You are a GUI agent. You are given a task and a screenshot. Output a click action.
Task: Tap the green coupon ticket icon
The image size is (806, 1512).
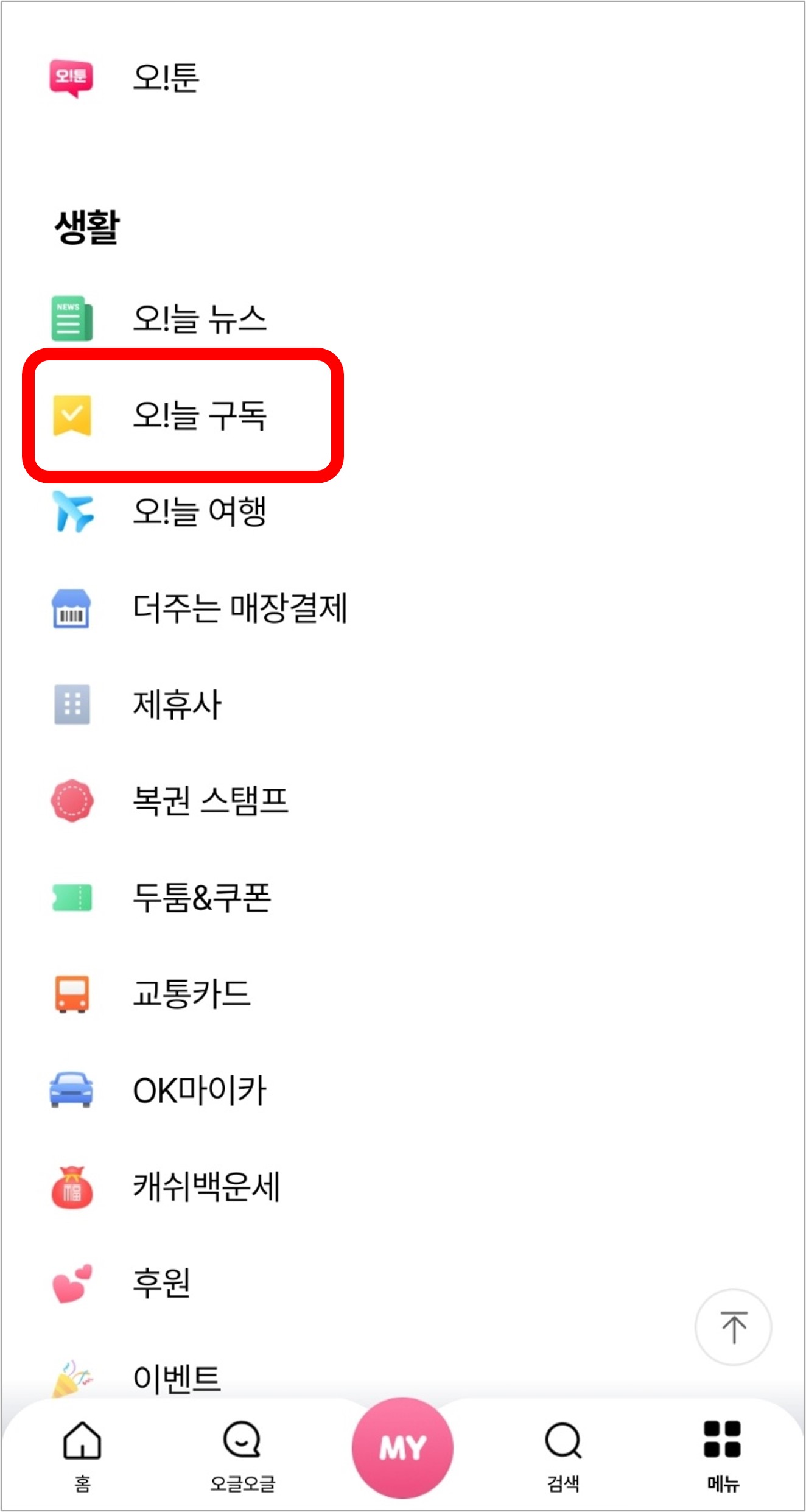(72, 897)
